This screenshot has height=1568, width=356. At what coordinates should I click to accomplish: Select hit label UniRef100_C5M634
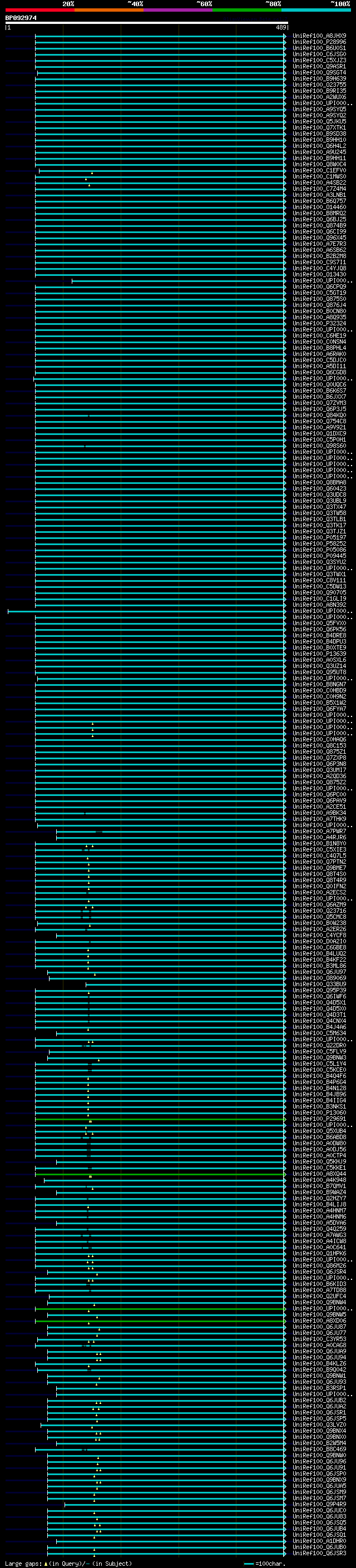319,1033
